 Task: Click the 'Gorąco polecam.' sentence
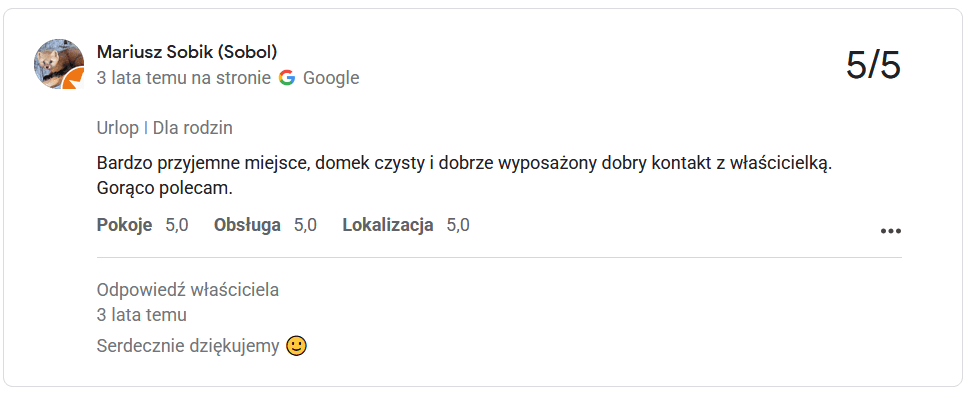coord(164,188)
